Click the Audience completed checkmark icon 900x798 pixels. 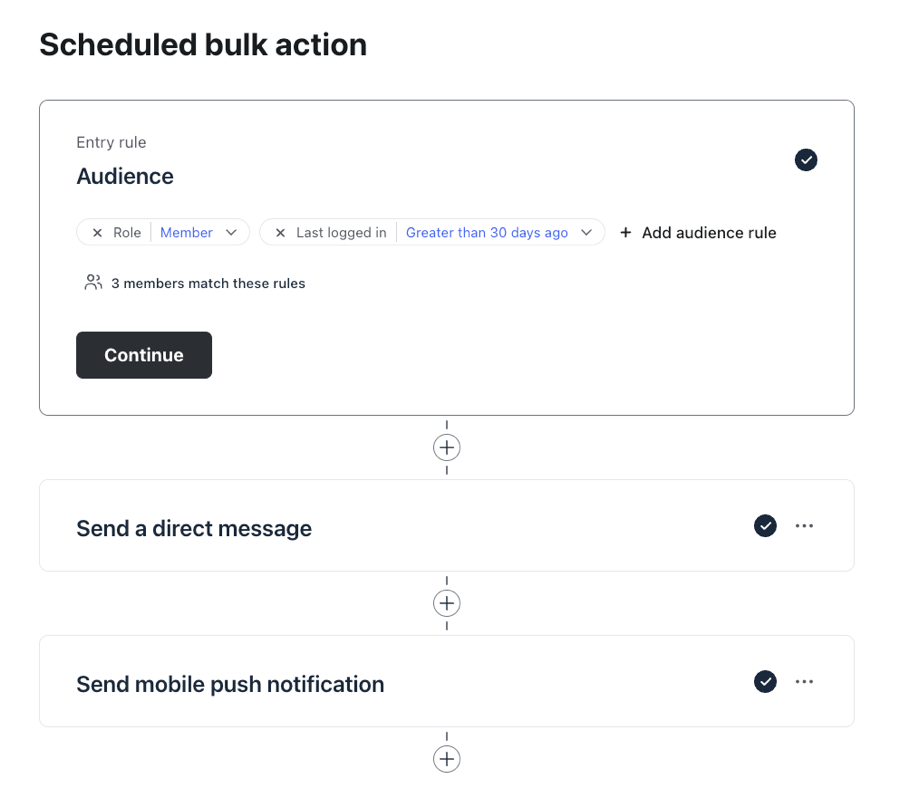pyautogui.click(x=806, y=160)
